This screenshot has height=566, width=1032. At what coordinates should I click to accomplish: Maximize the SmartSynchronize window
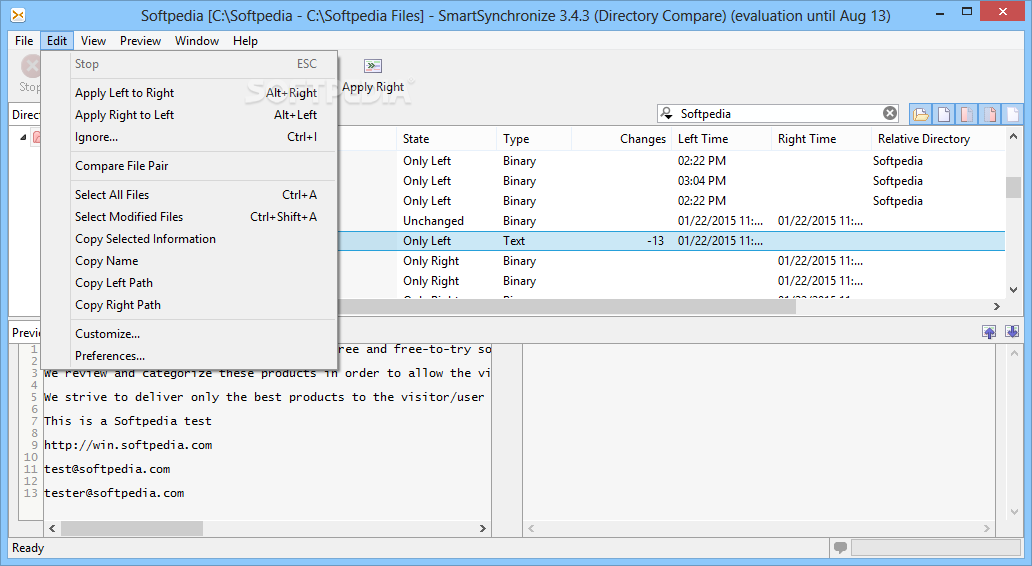pos(967,11)
